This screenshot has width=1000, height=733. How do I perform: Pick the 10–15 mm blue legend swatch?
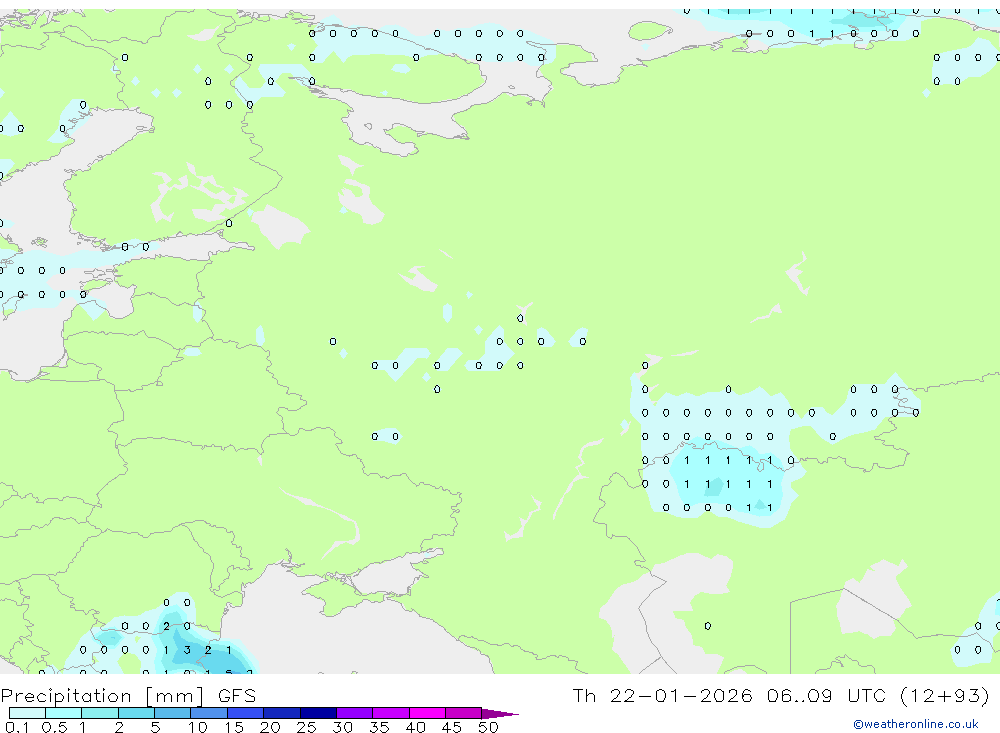[209, 713]
